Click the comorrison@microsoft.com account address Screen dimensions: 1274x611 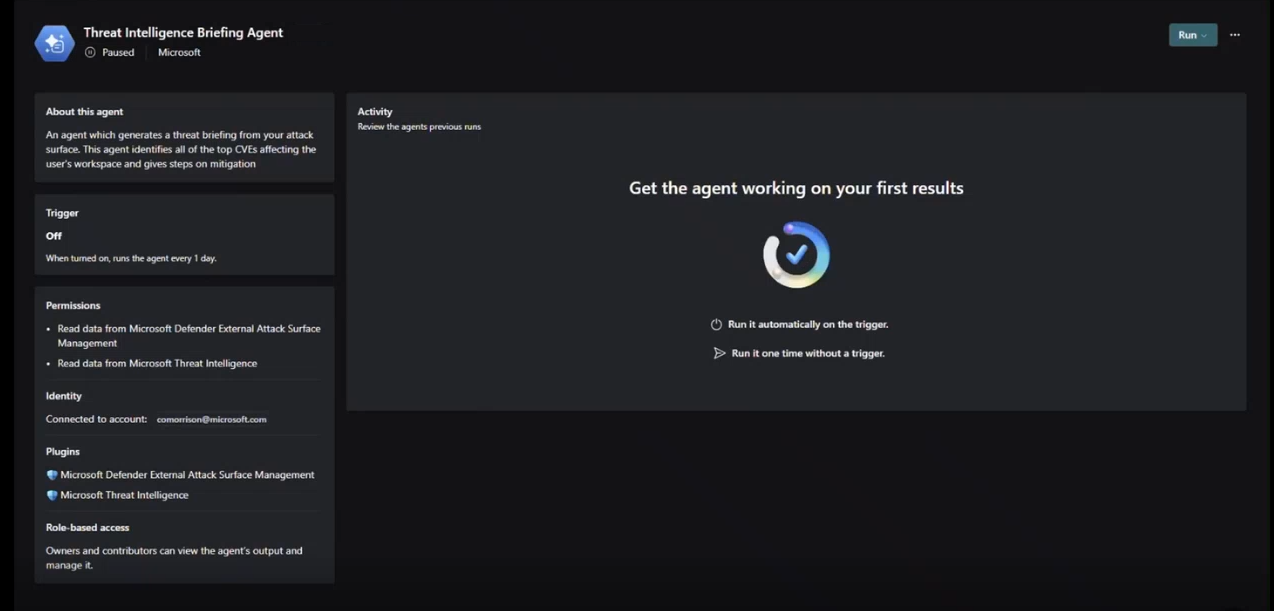pyautogui.click(x=212, y=419)
